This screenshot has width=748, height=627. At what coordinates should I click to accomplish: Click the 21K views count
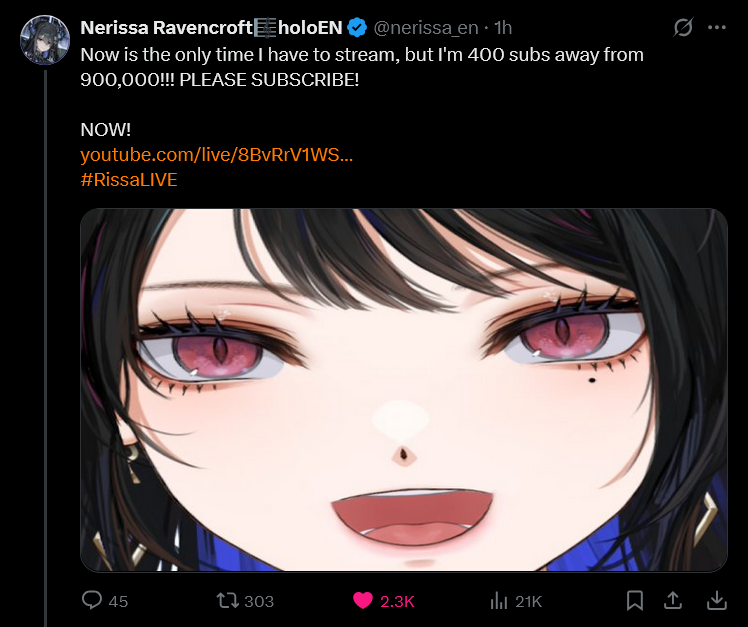(x=529, y=601)
